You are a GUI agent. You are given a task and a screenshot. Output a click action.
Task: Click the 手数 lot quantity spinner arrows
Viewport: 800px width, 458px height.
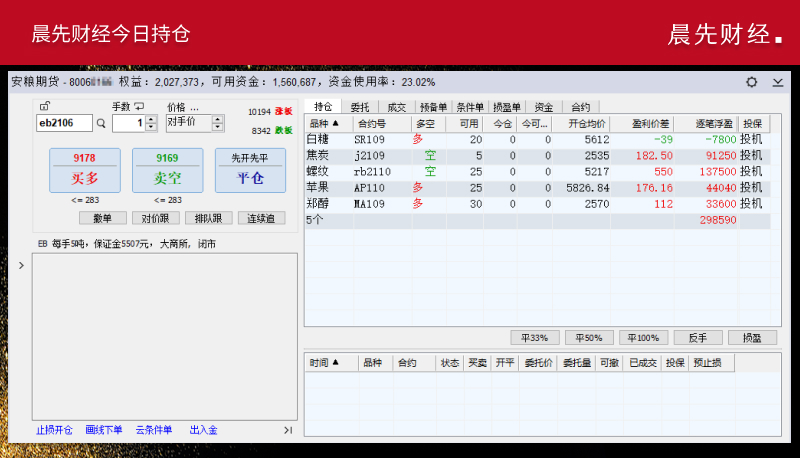(151, 123)
